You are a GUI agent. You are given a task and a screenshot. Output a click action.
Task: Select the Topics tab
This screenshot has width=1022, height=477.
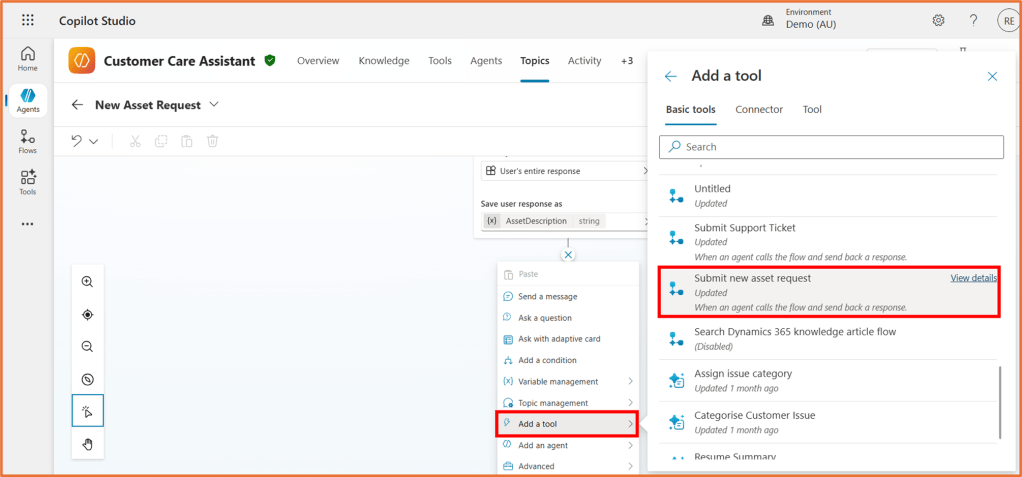click(534, 61)
